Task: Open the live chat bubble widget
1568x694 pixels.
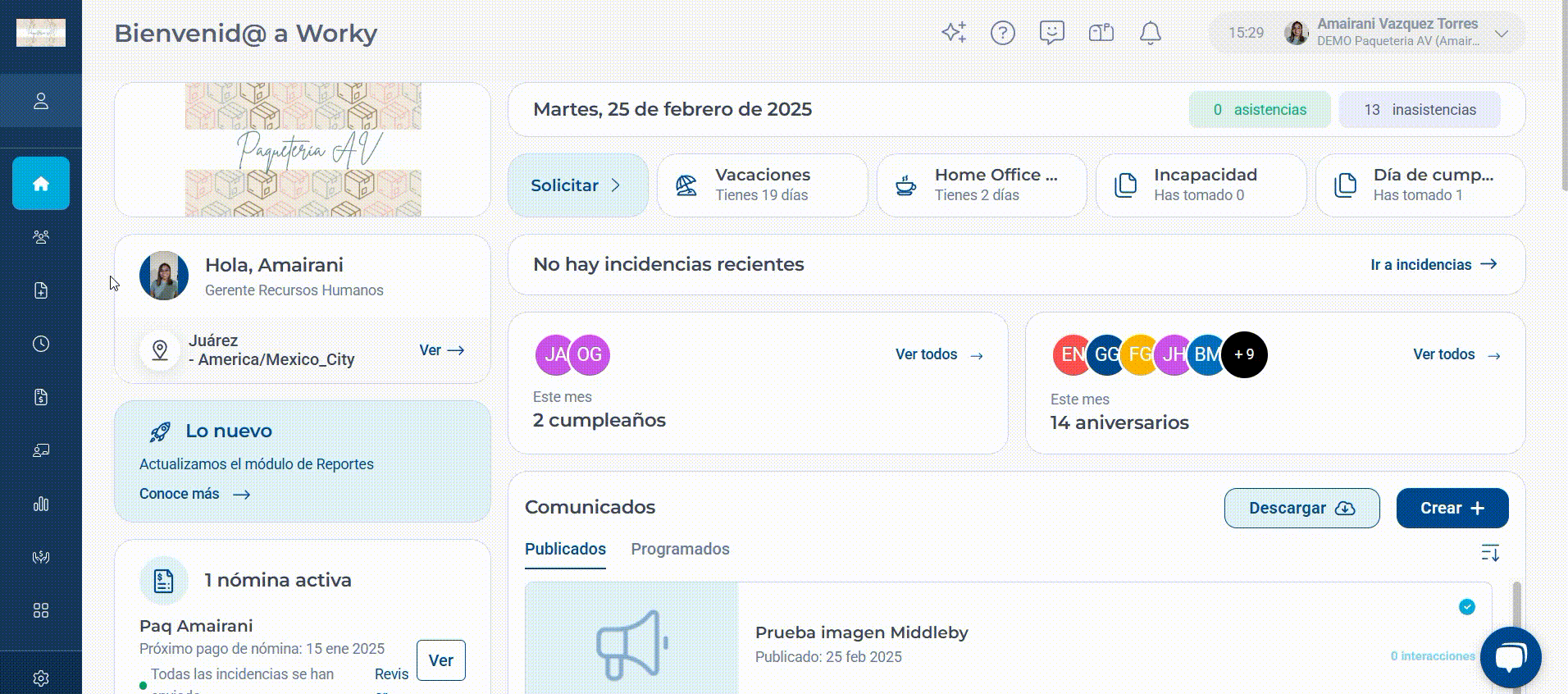Action: click(x=1511, y=657)
